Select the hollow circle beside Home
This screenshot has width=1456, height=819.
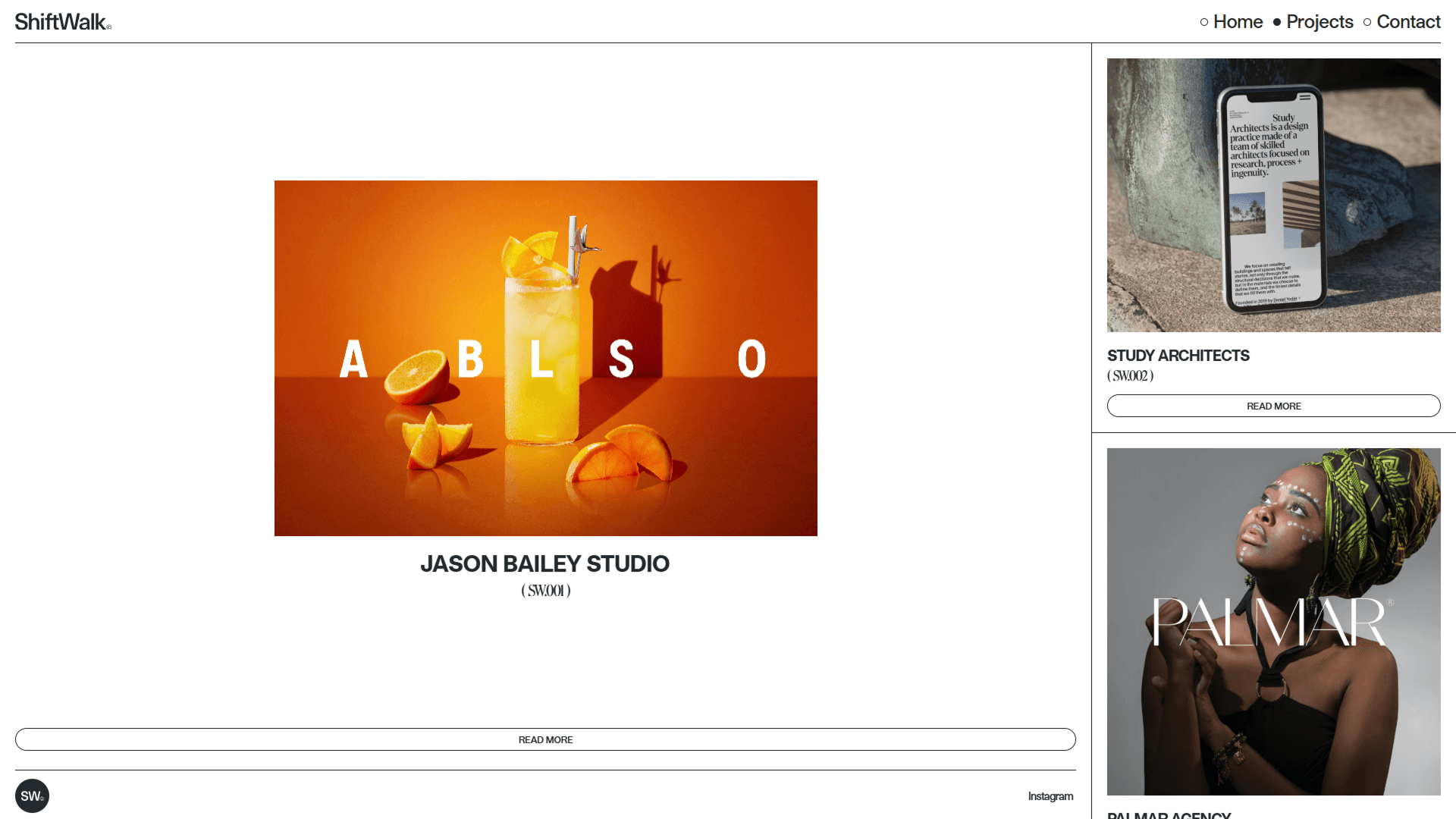(x=1203, y=22)
